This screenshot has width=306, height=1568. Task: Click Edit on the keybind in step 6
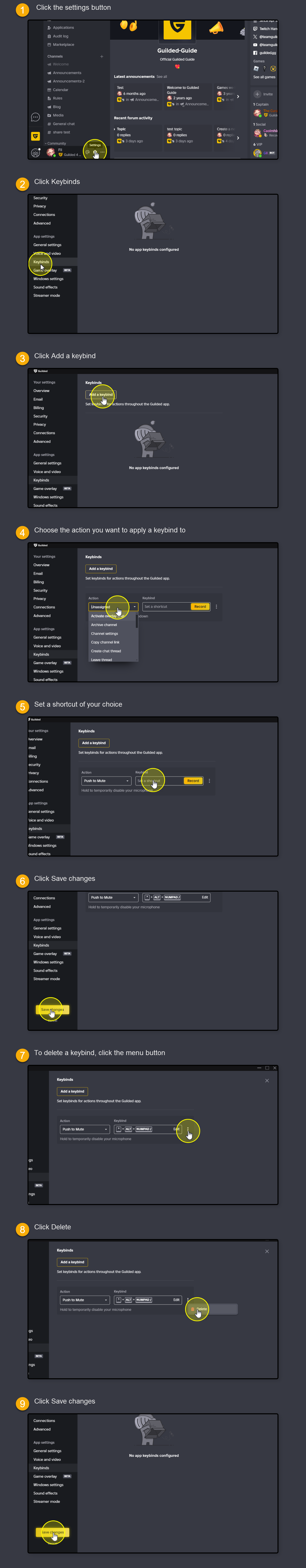coord(205,897)
